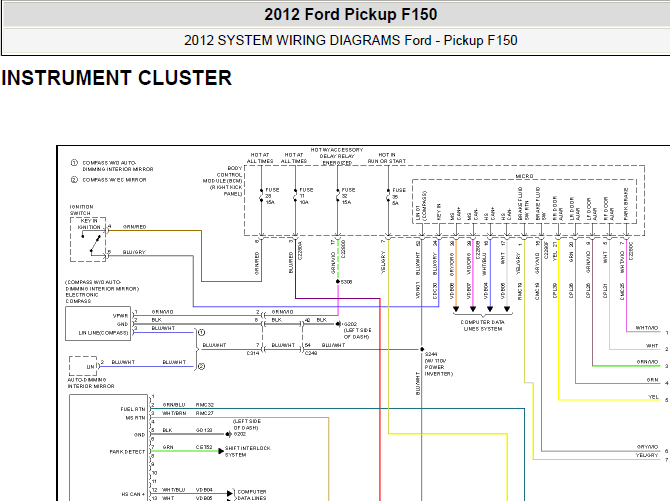
Task: Click the 'WHT/BRN' wire color label
Action: click(174, 413)
